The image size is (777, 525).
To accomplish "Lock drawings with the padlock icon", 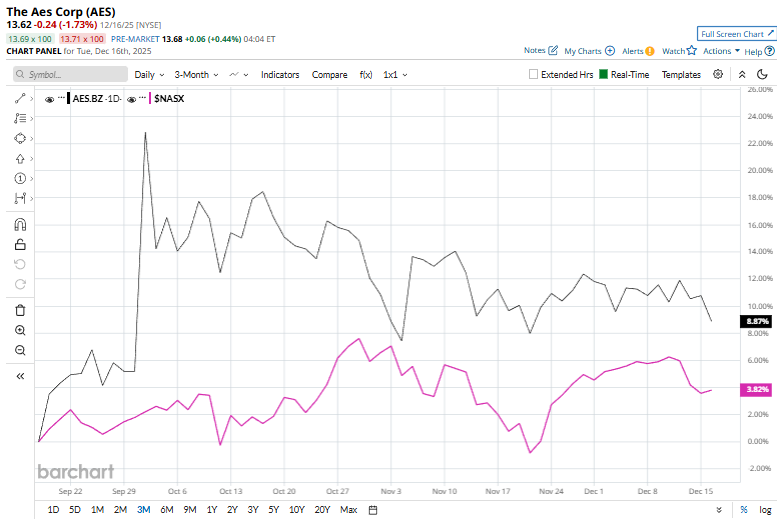I will coord(20,244).
